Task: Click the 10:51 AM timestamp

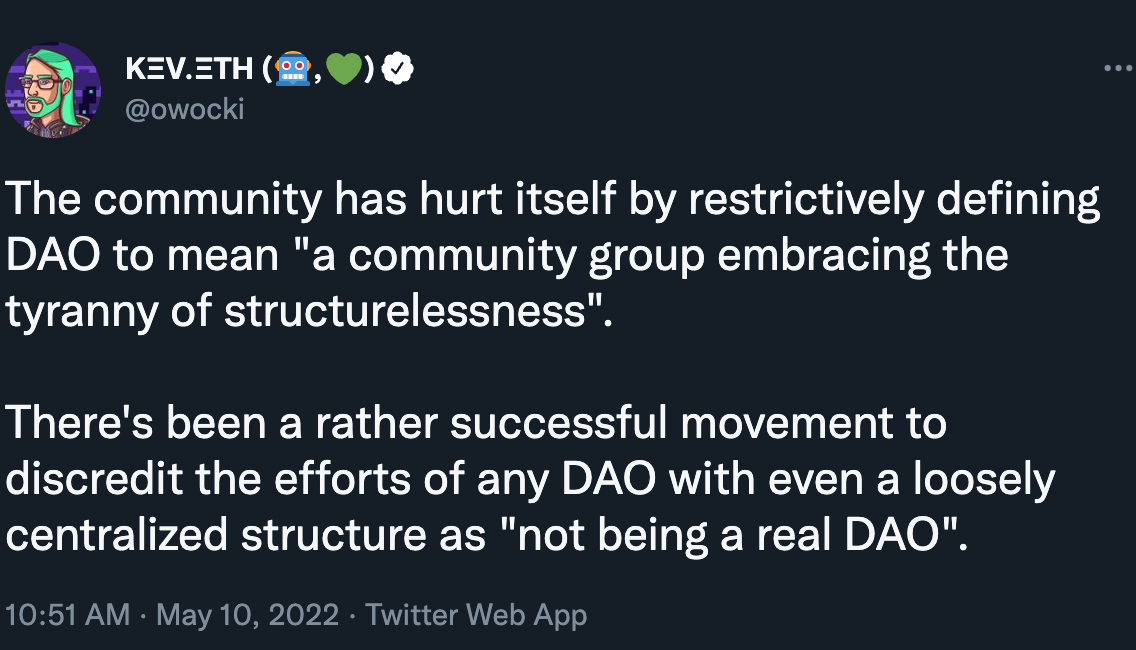Action: [67, 615]
